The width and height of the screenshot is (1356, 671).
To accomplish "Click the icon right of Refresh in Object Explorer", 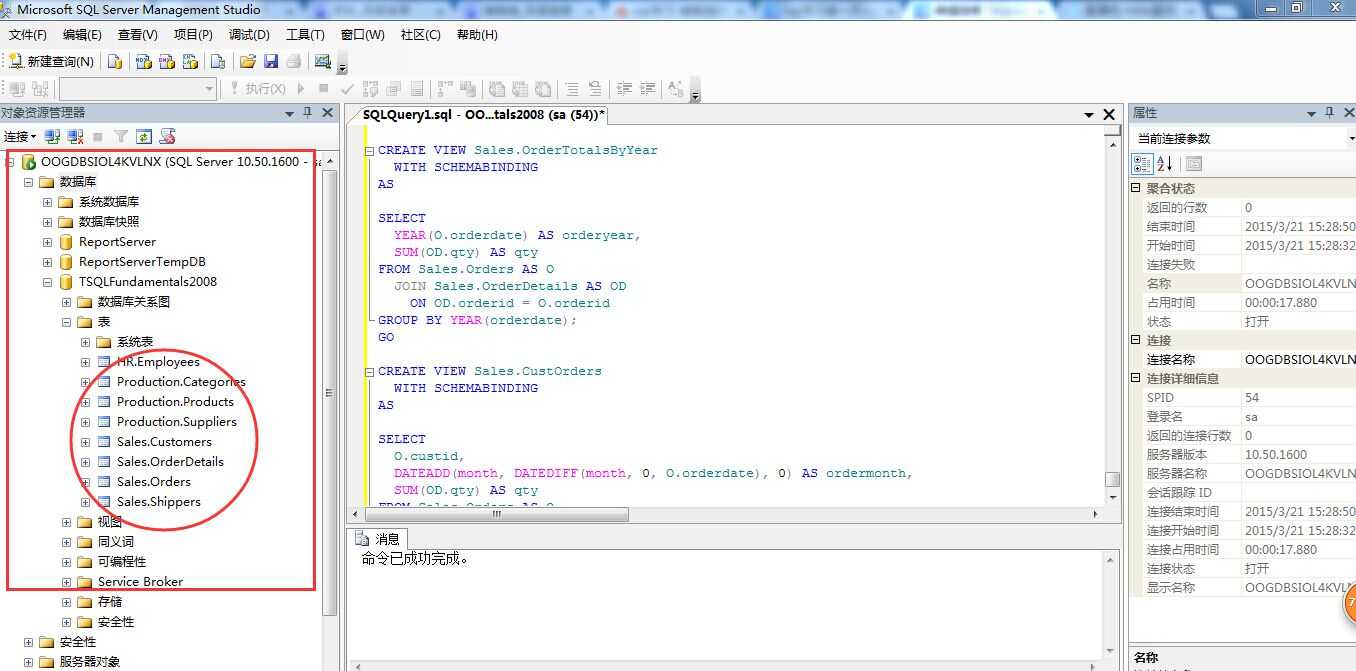I will click(x=168, y=136).
